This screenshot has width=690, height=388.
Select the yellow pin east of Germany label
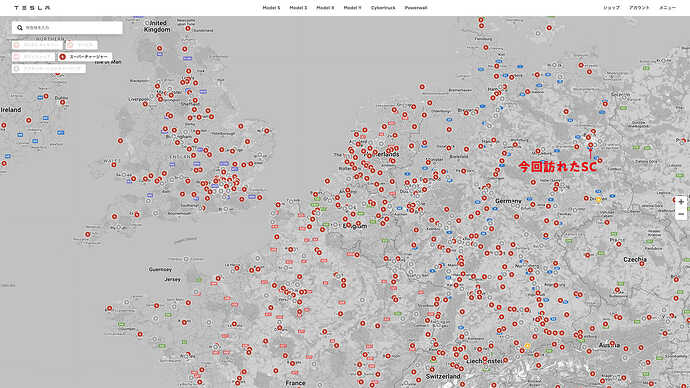tap(598, 199)
